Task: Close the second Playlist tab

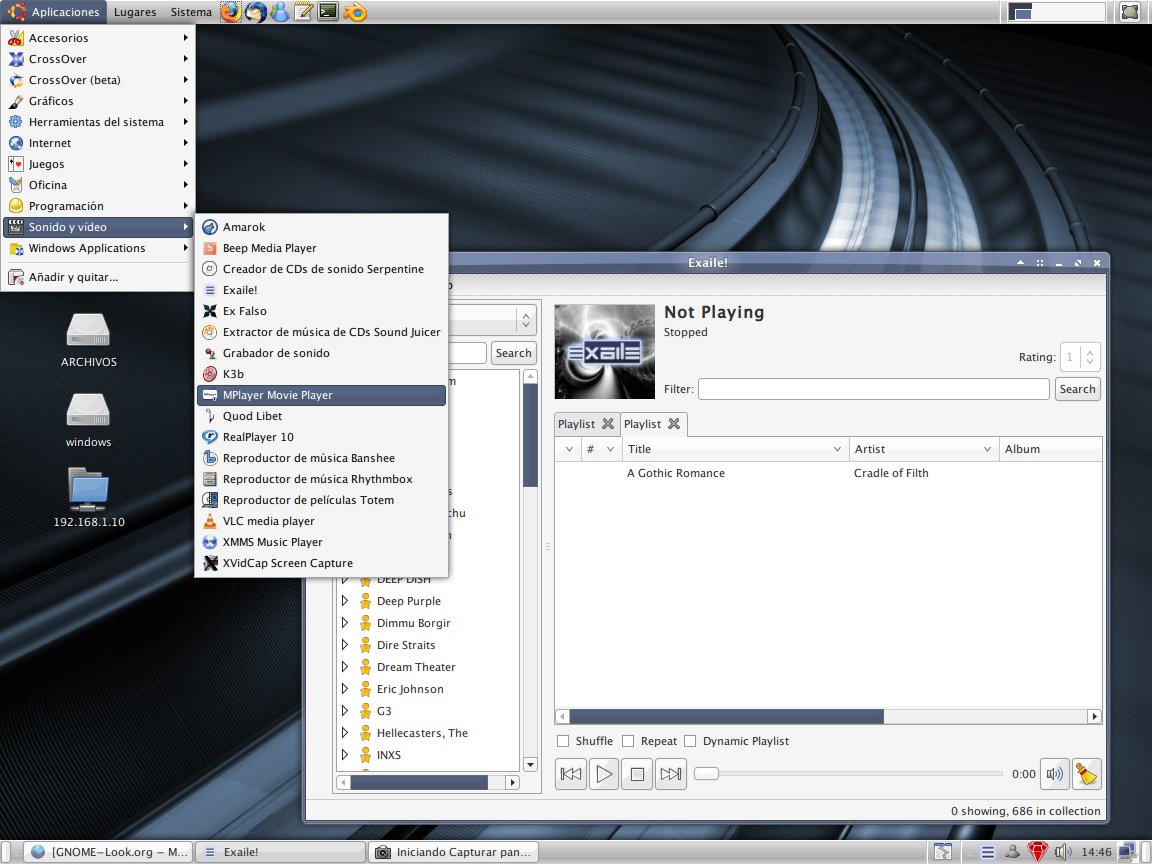Action: [x=674, y=423]
